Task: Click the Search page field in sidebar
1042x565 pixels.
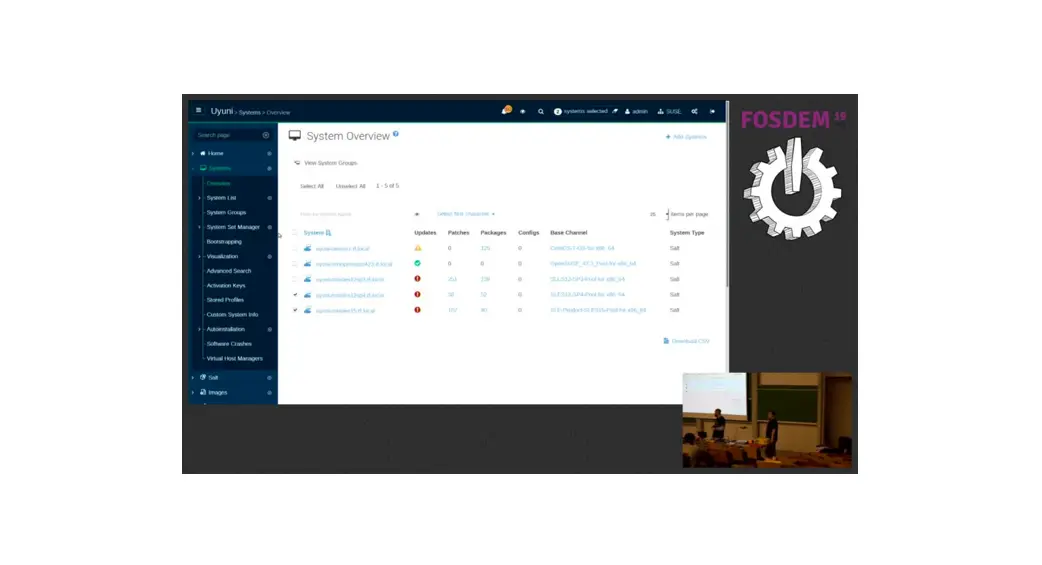Action: tap(228, 135)
